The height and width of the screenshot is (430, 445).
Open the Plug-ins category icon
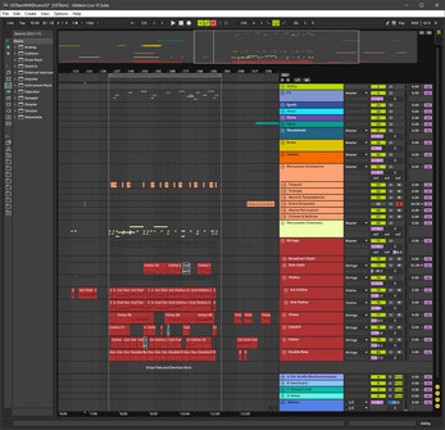tap(8, 111)
